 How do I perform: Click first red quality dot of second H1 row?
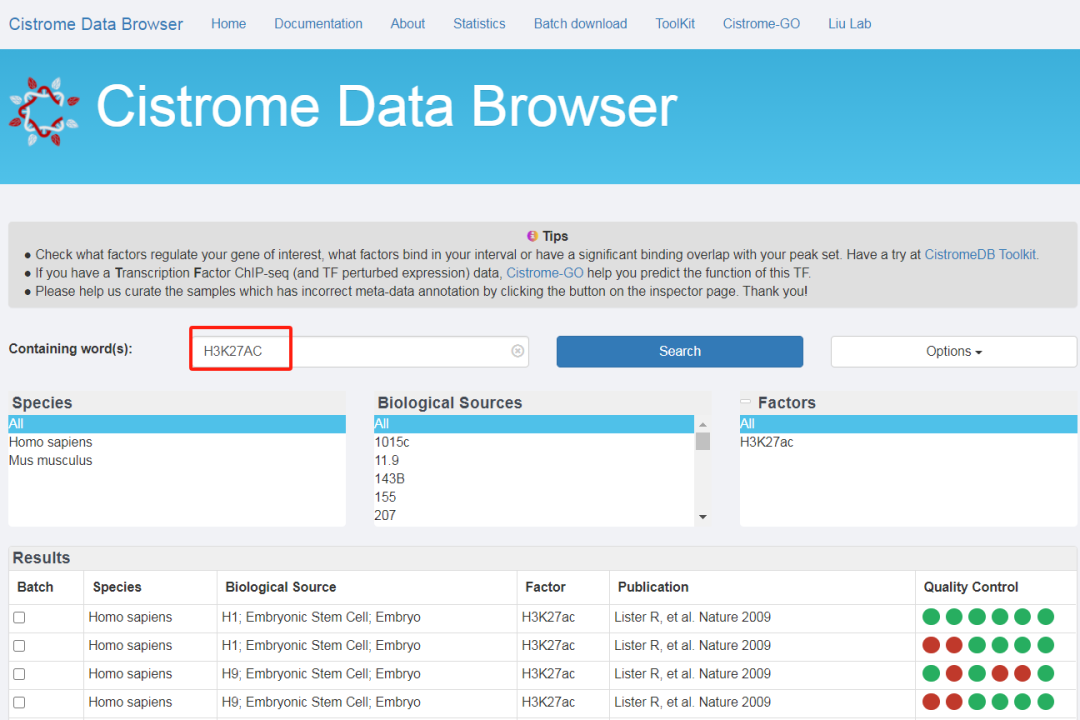point(931,645)
